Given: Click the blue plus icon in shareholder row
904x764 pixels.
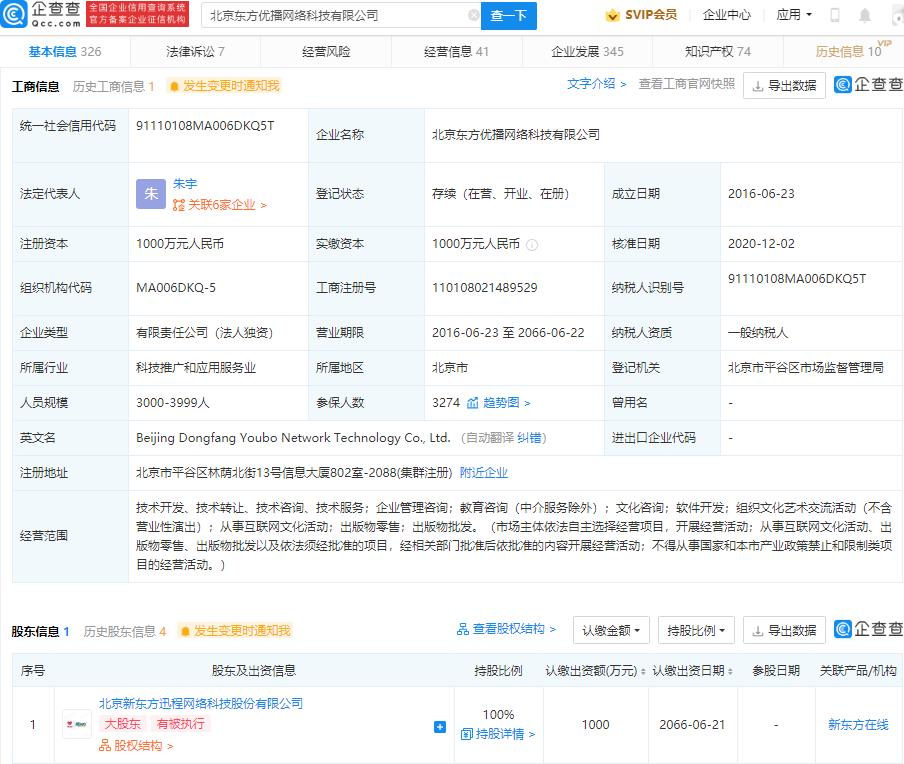Looking at the screenshot, I should [439, 727].
